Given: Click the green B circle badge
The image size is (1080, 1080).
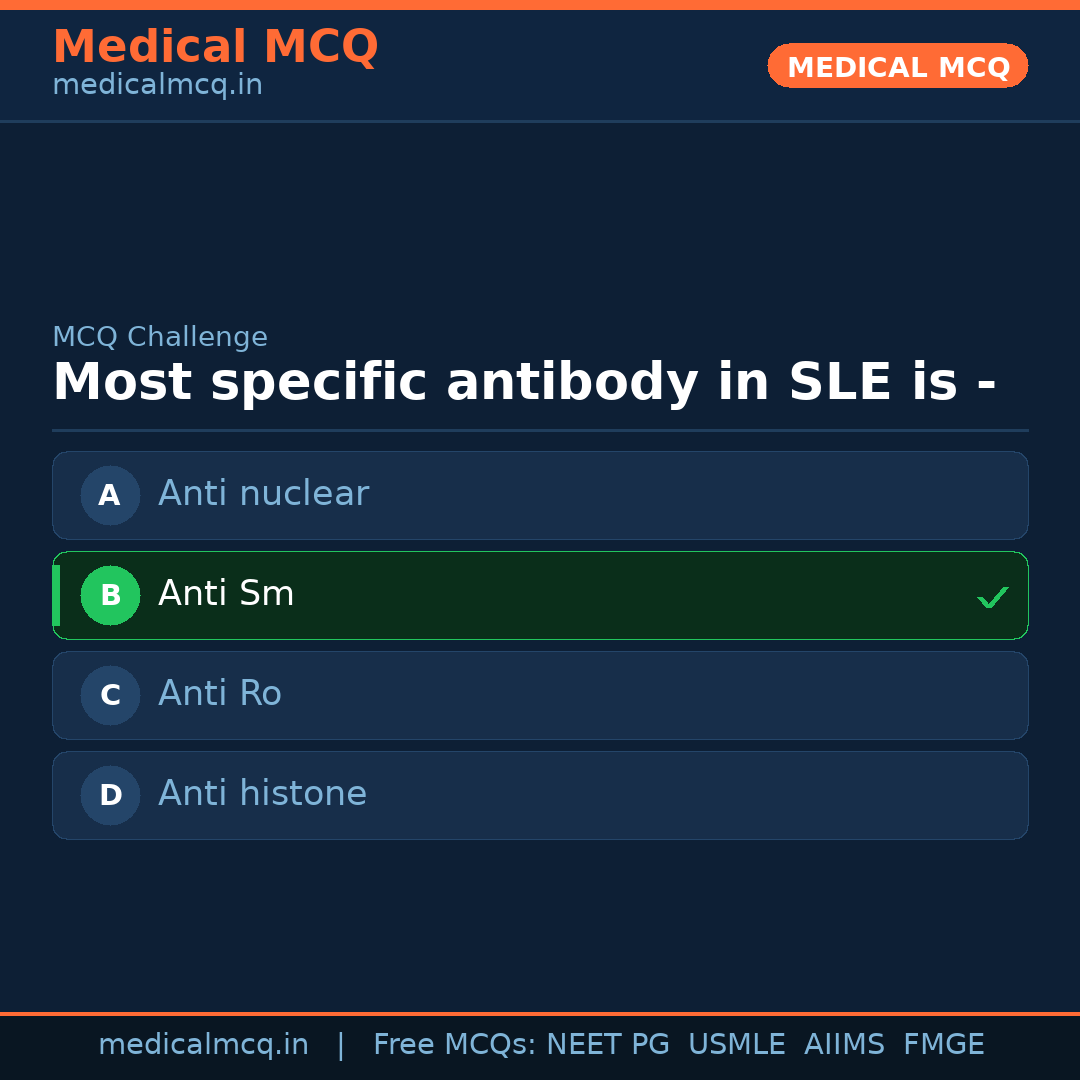Looking at the screenshot, I should click(x=110, y=595).
